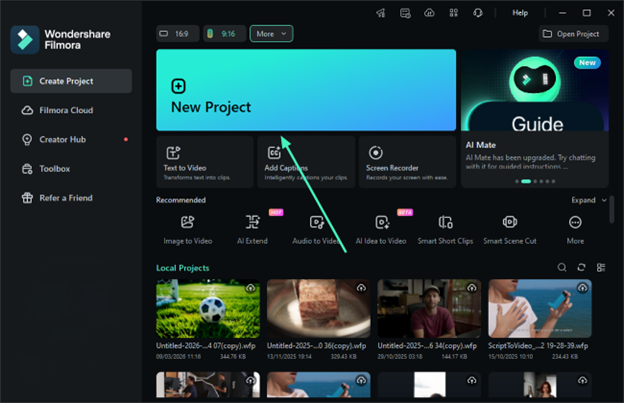Refresh the Local Projects list

[x=581, y=268]
